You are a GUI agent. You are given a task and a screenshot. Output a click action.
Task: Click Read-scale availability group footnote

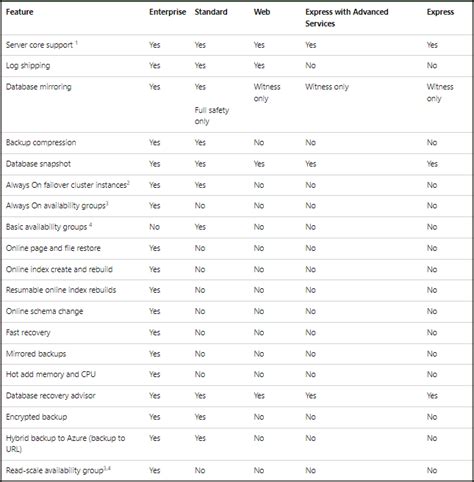tap(107, 468)
